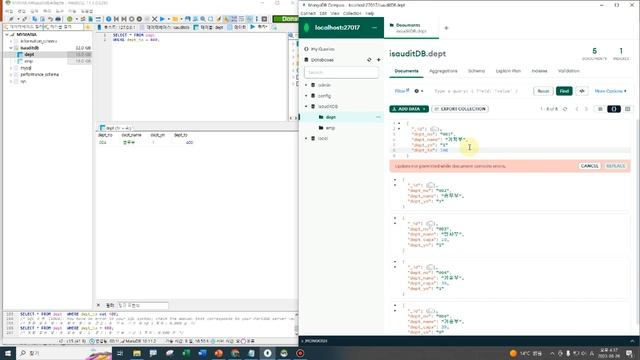Click the Reset query button

543,91
